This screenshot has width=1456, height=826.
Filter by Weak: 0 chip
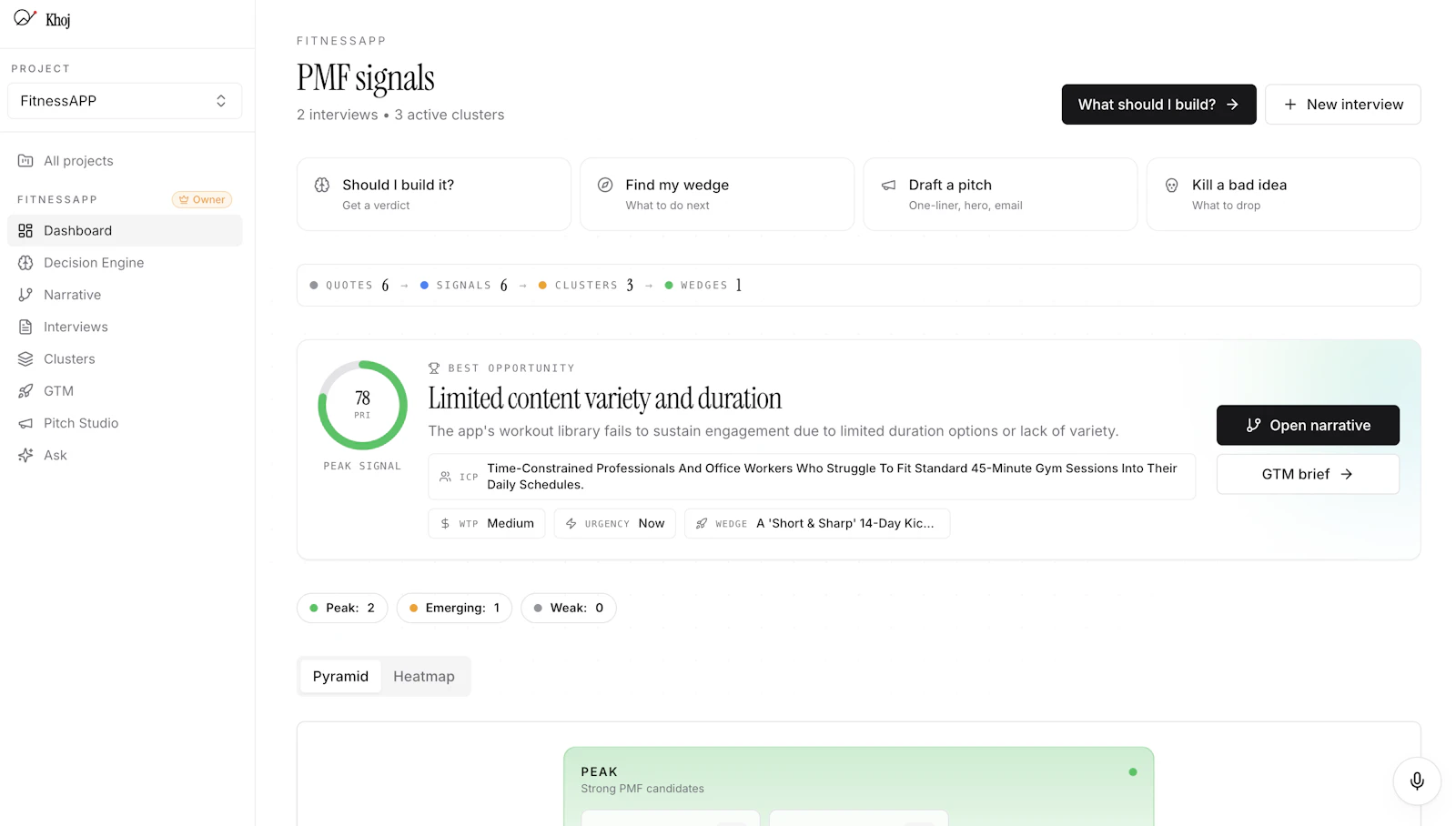569,608
